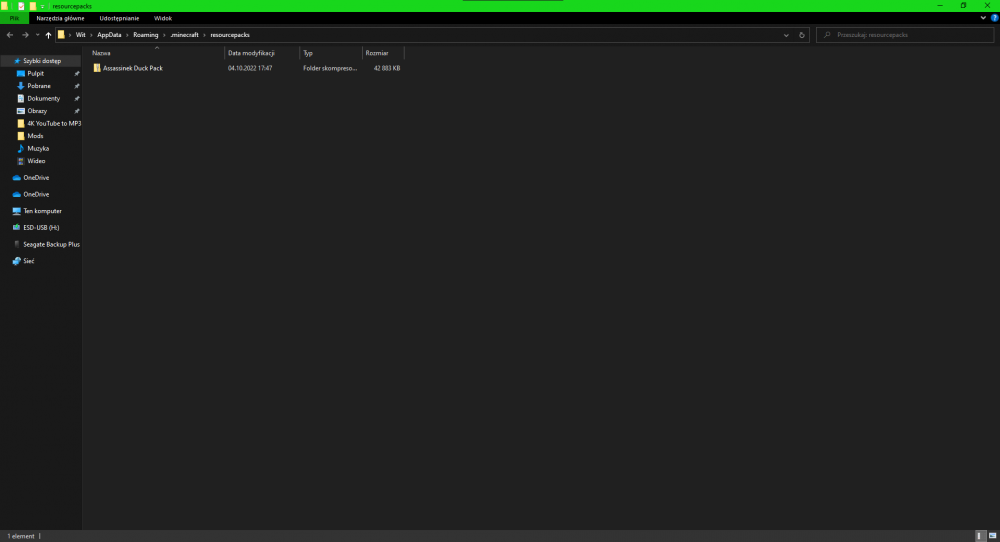Go up one folder level

48,35
